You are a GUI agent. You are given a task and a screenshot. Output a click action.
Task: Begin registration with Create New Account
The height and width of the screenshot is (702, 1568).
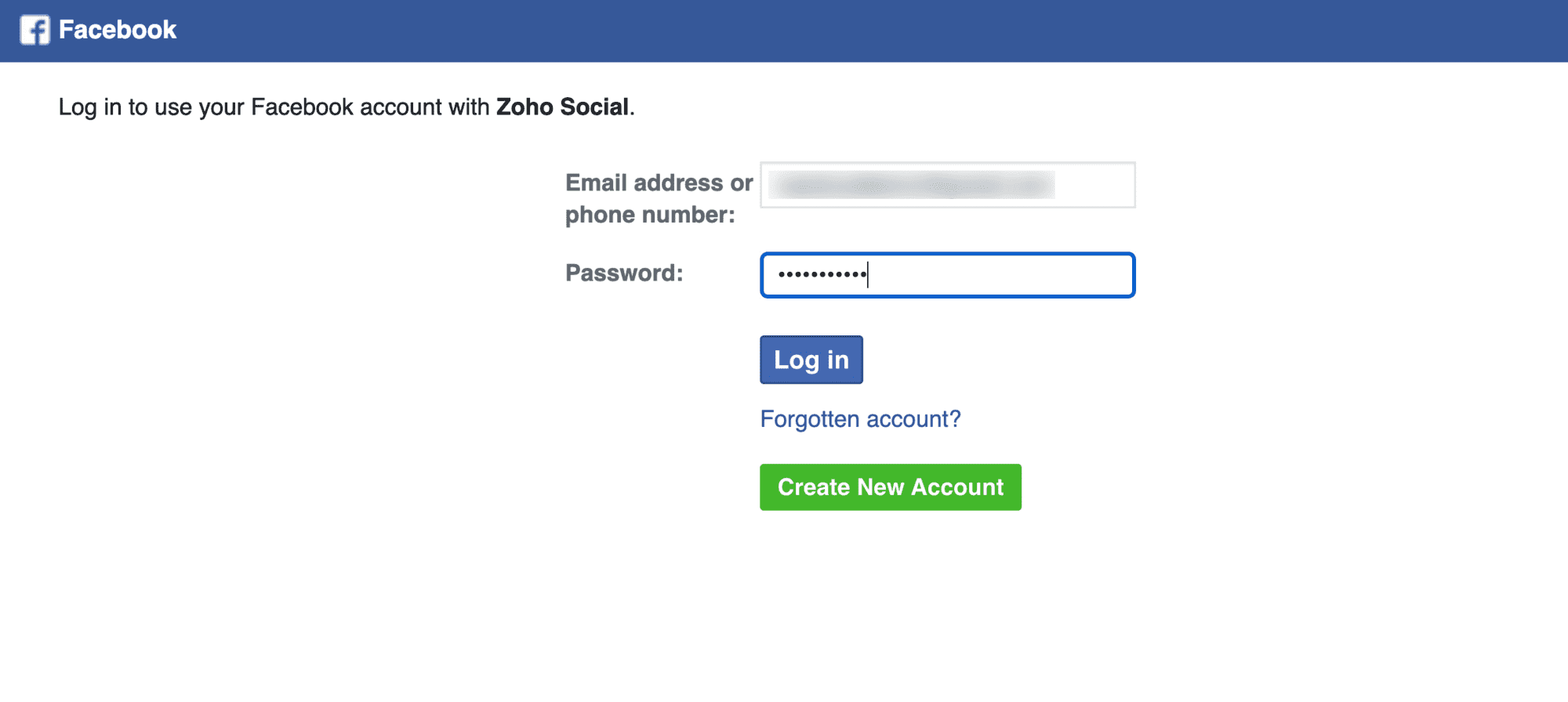[890, 487]
